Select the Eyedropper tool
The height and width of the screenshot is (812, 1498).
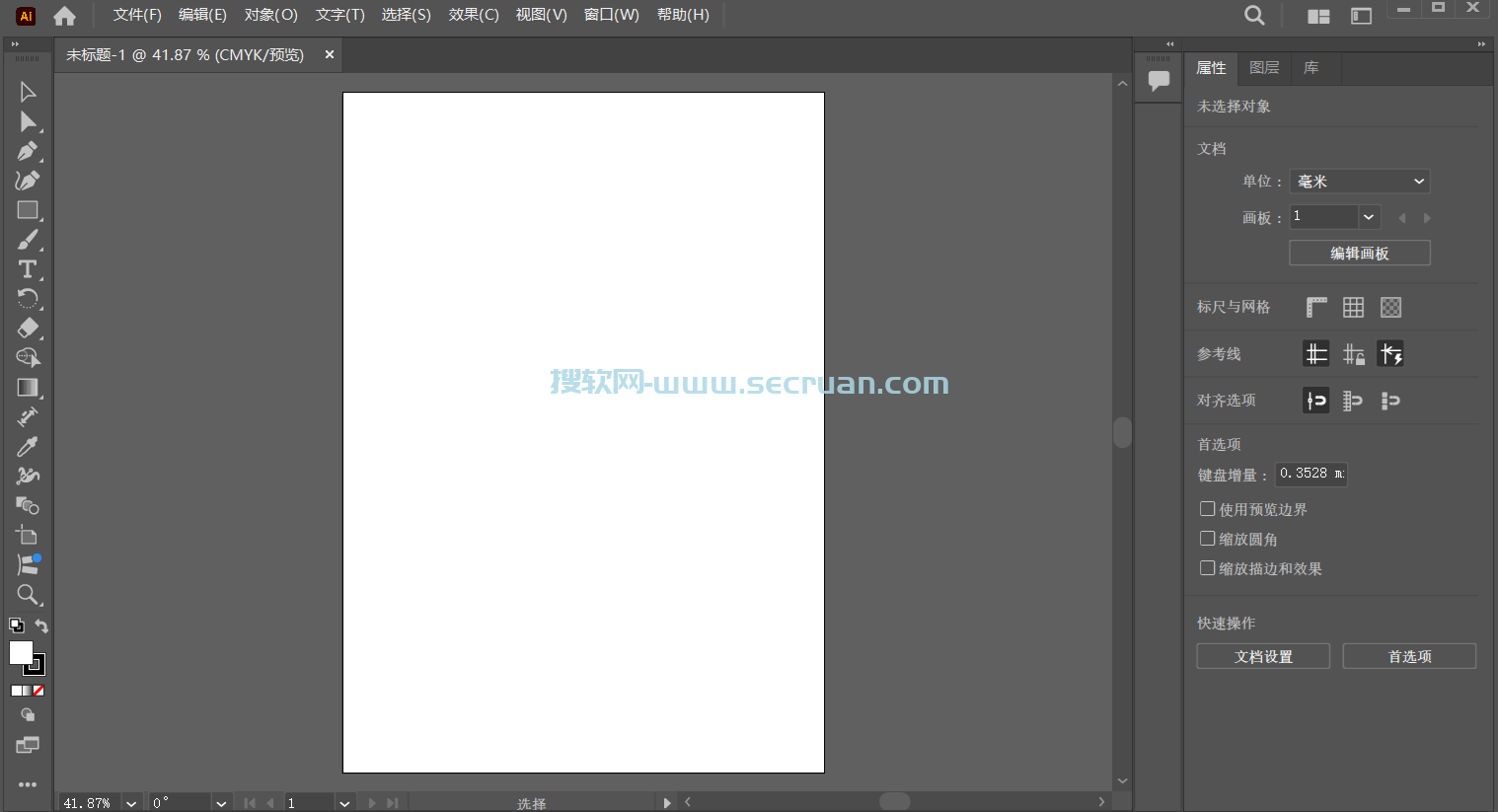28,447
